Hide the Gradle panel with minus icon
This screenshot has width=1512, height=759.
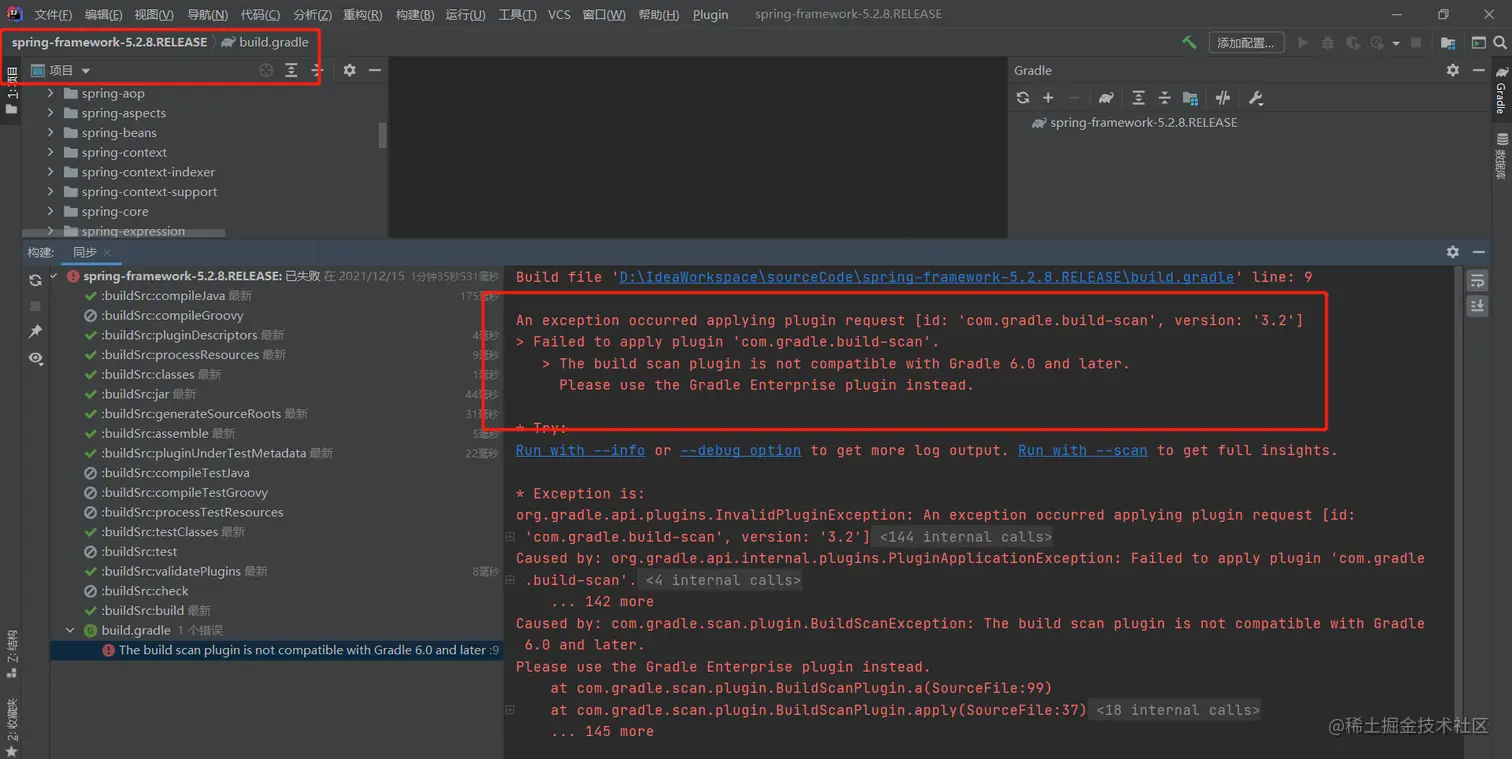pyautogui.click(x=1479, y=70)
